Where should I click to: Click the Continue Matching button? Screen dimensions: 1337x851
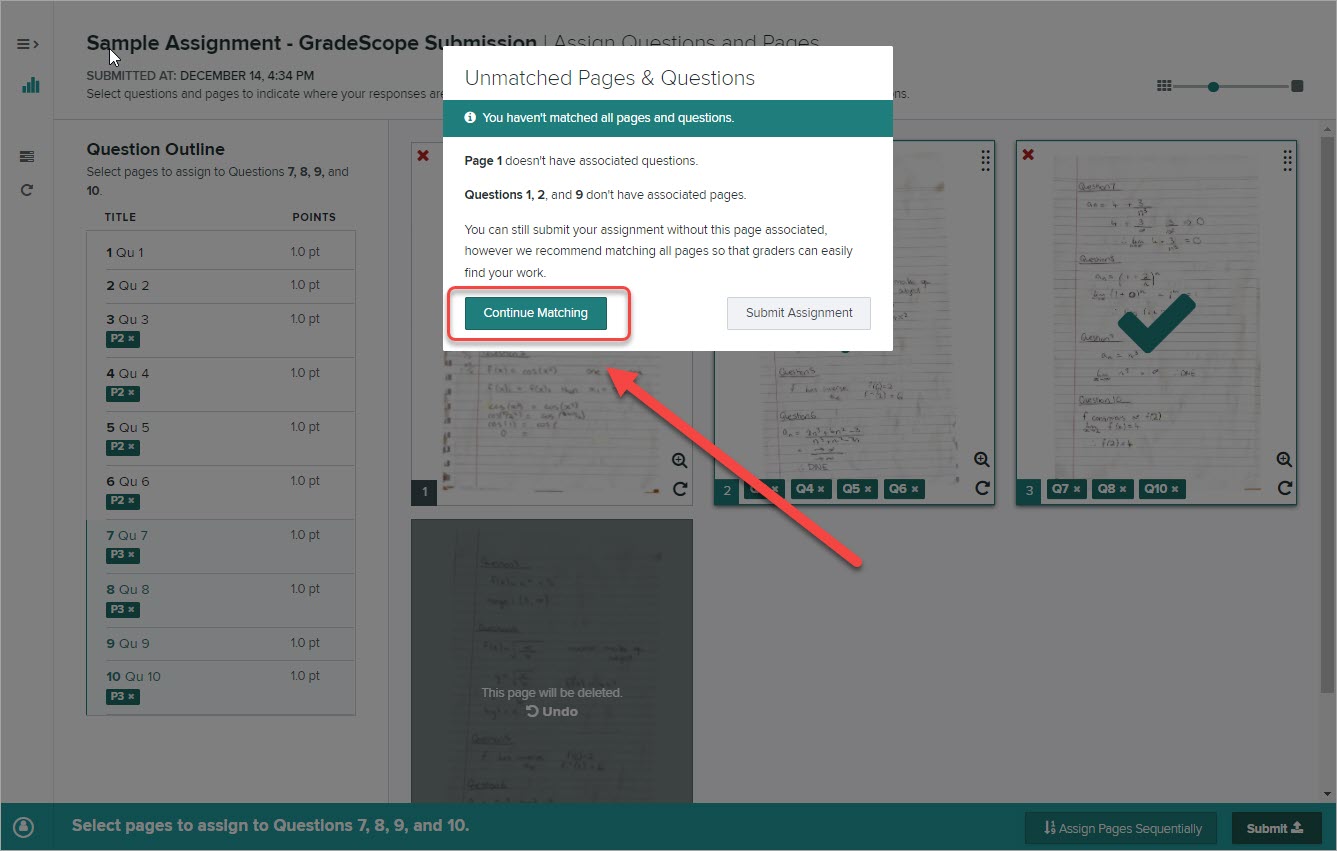(x=536, y=313)
